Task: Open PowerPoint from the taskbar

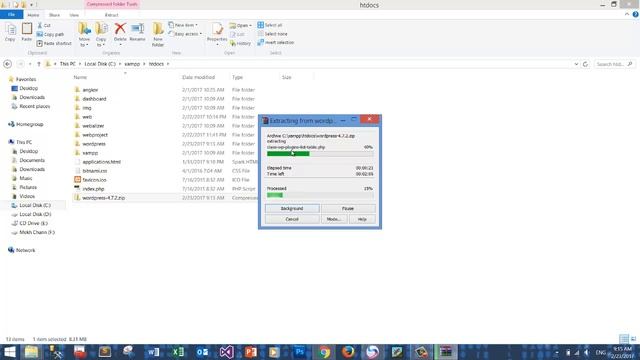Action: (x=251, y=352)
